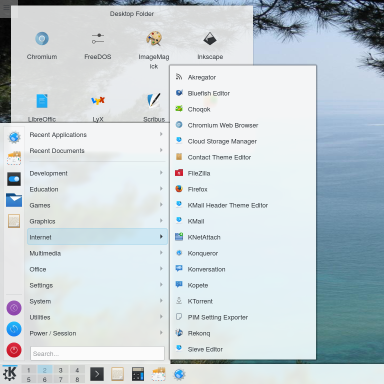Click the KNetAttach icon

coord(179,237)
